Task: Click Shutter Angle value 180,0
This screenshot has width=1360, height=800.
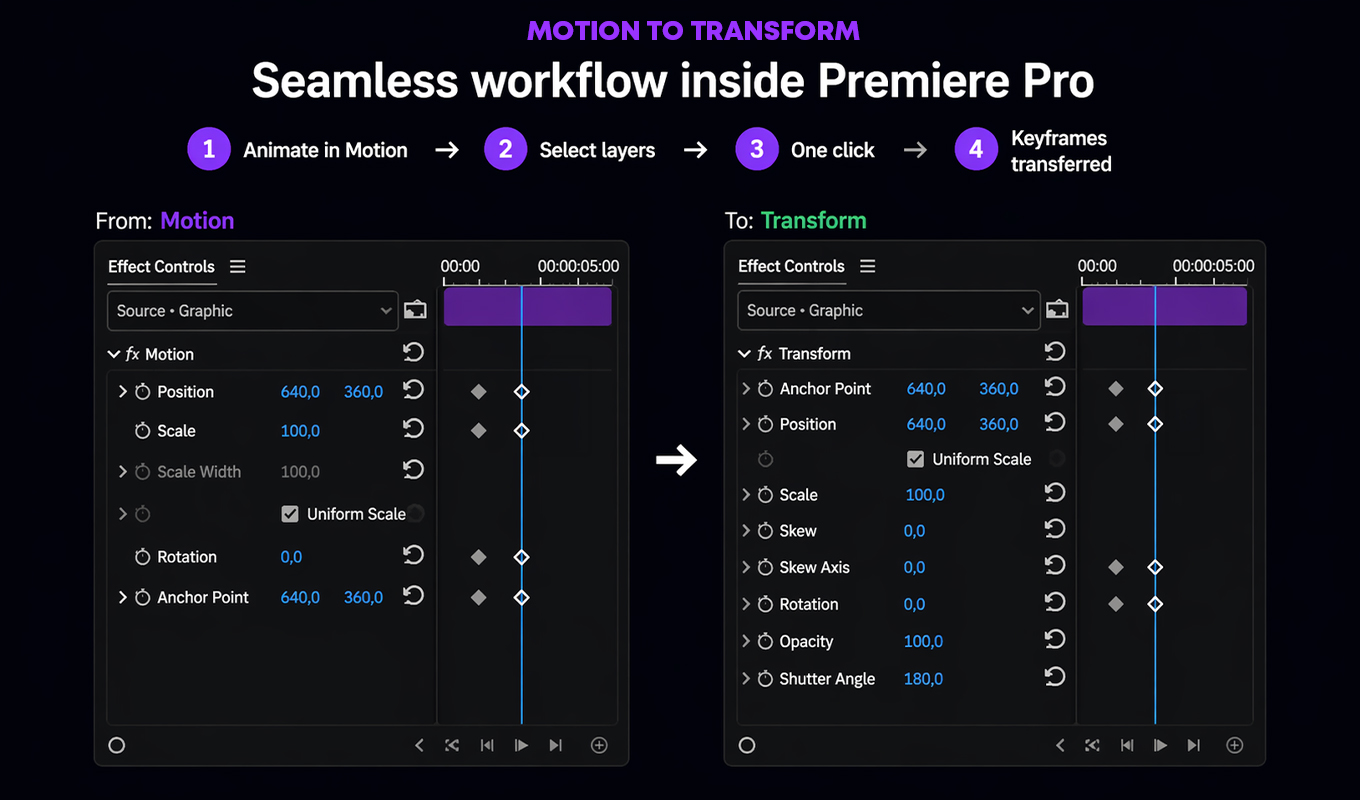Action: pos(923,679)
